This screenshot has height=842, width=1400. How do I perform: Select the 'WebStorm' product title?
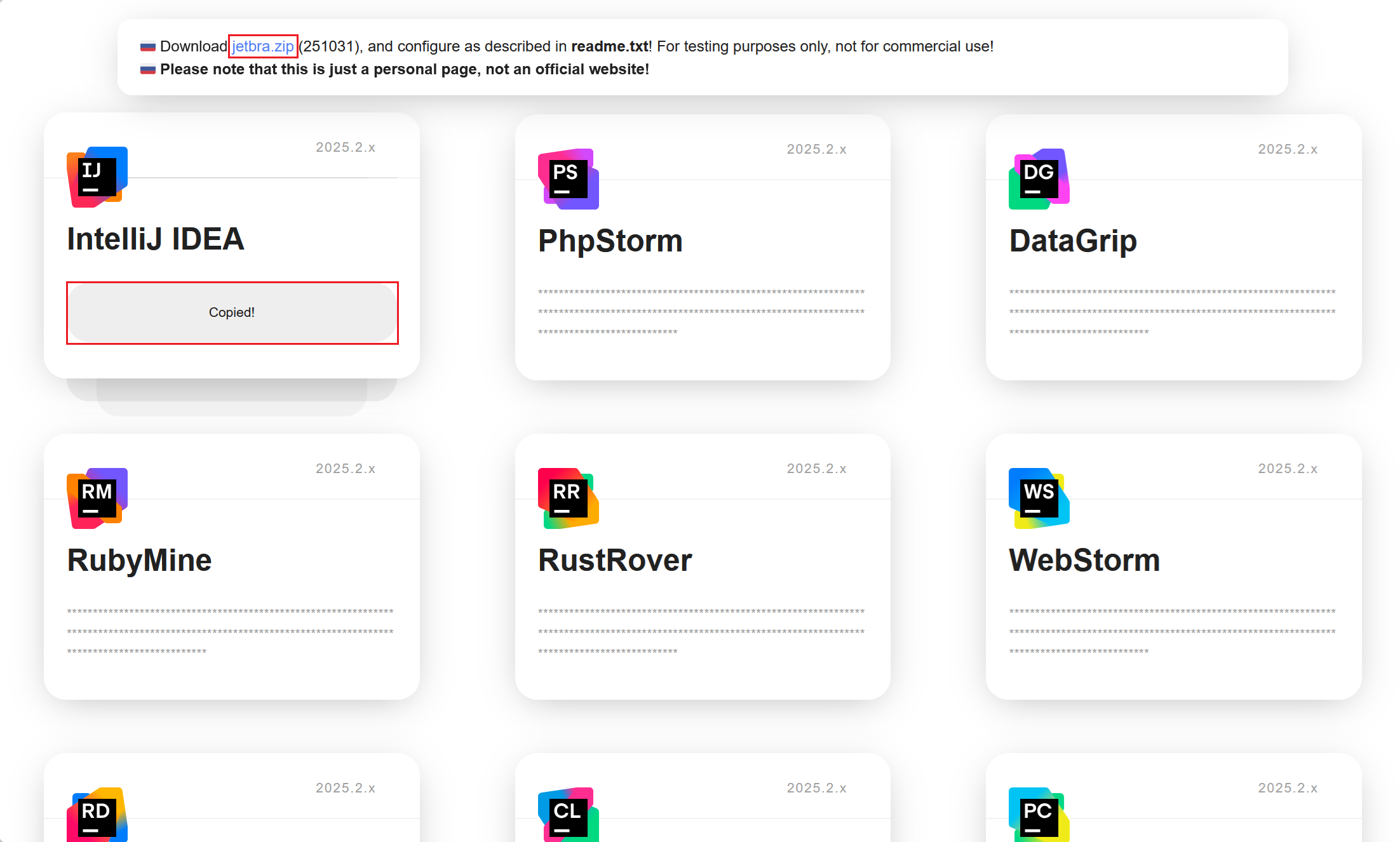[1084, 561]
